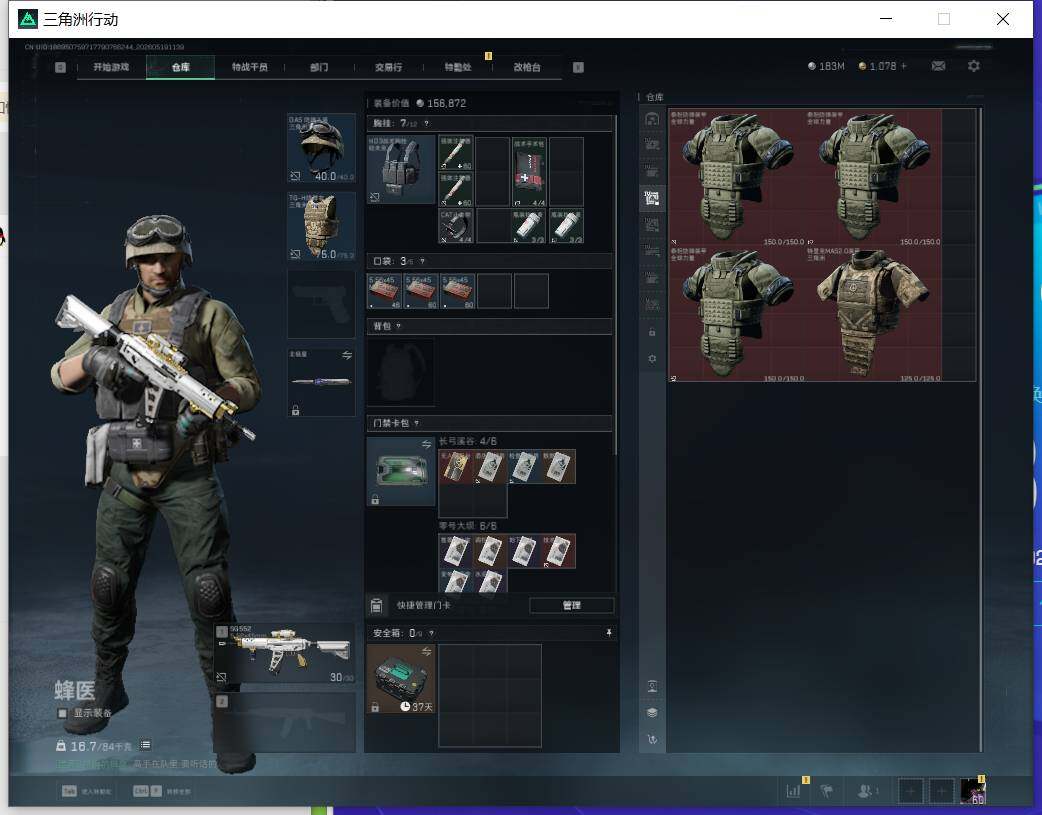
Task: Click the 156,872 equipment value text
Action: [x=447, y=103]
